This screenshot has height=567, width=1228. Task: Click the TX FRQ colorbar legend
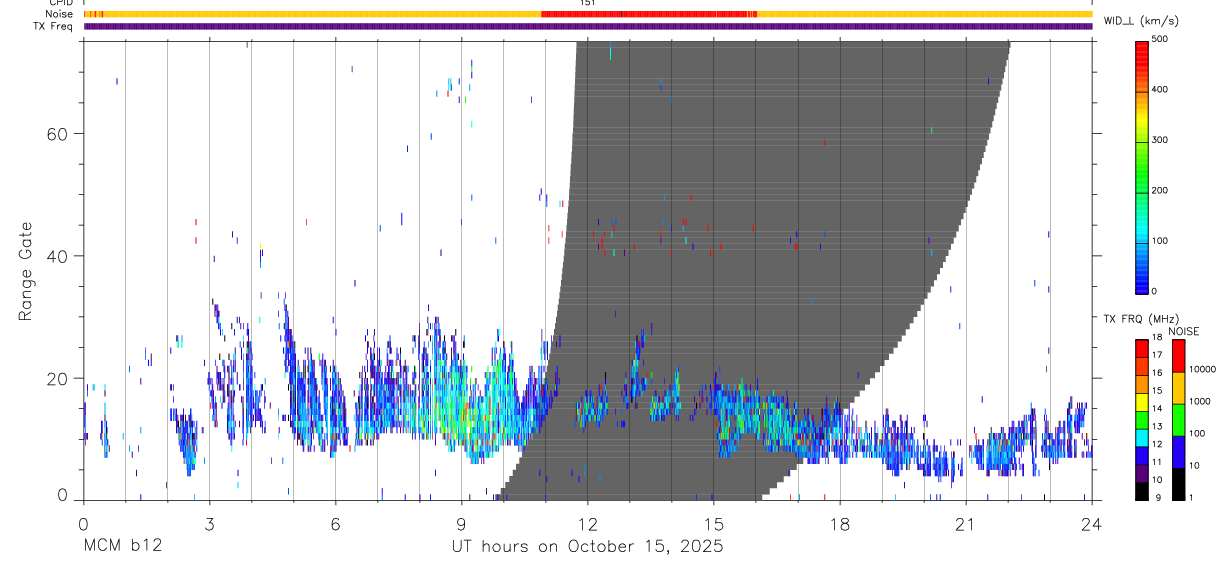point(1142,418)
